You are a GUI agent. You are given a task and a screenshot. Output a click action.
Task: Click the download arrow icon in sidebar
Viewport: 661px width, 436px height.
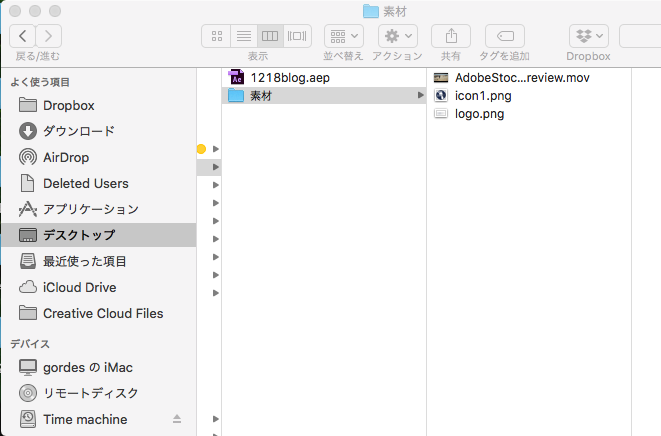(x=28, y=131)
